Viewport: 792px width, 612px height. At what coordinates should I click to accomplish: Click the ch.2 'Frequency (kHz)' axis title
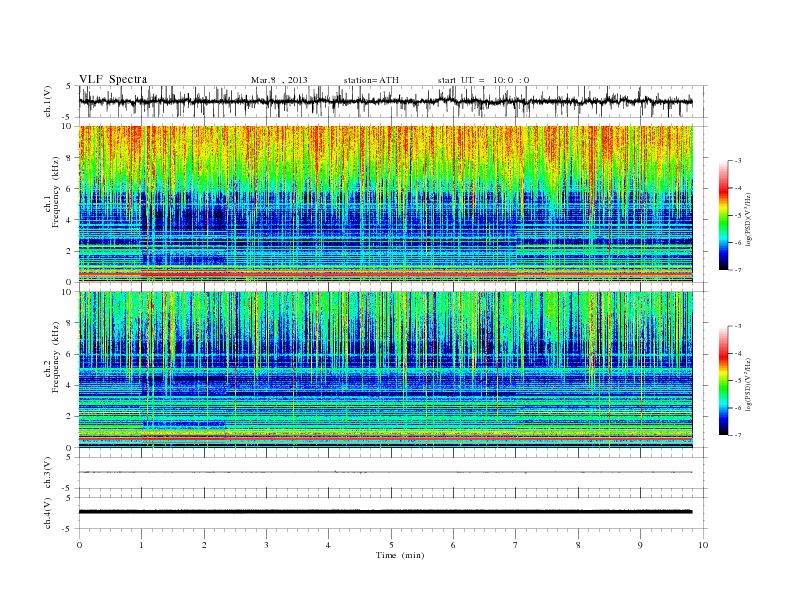coord(55,358)
